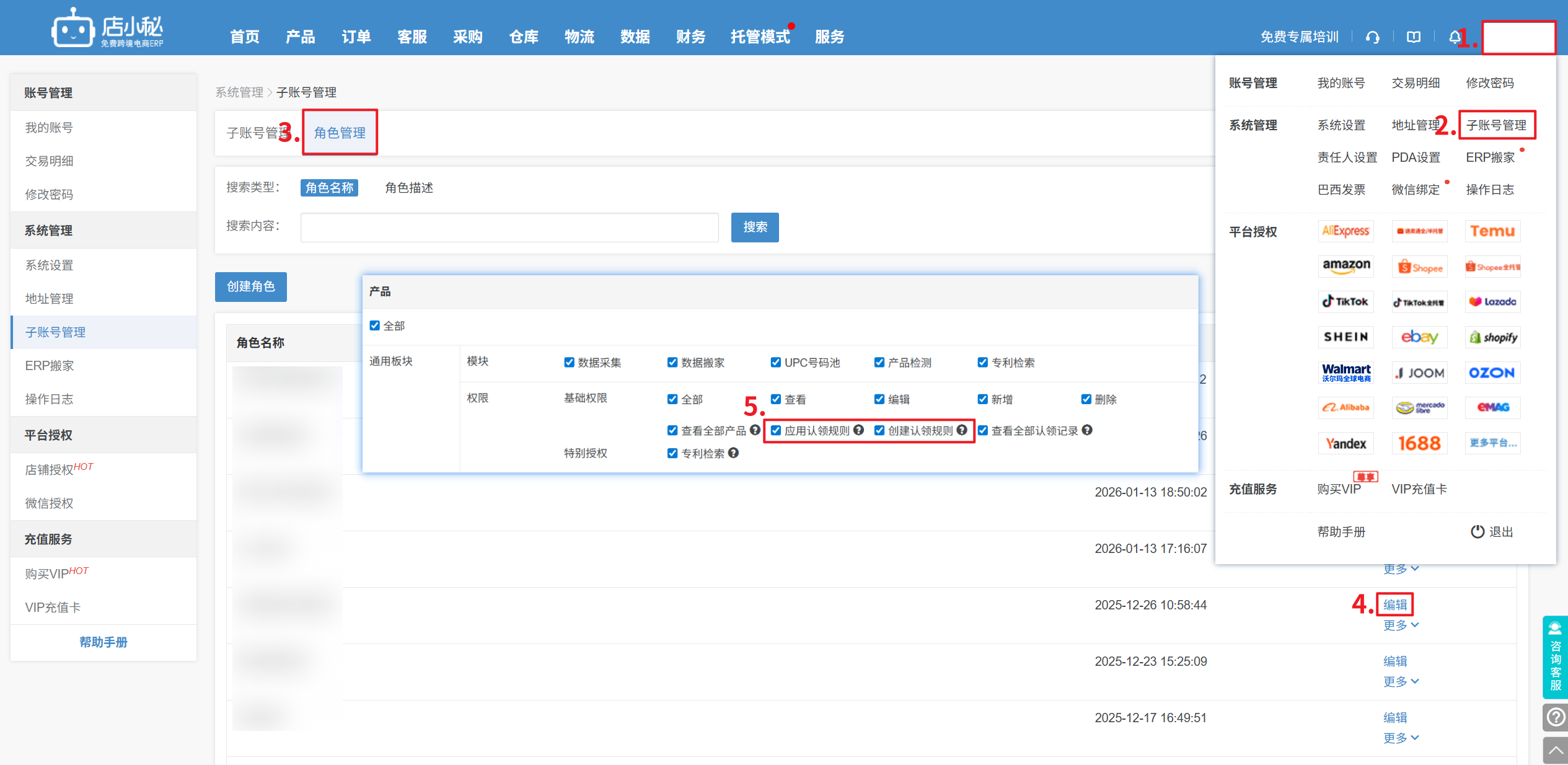Click the help question mark beside 应用认领规则
The image size is (1568, 765).
coord(858,430)
